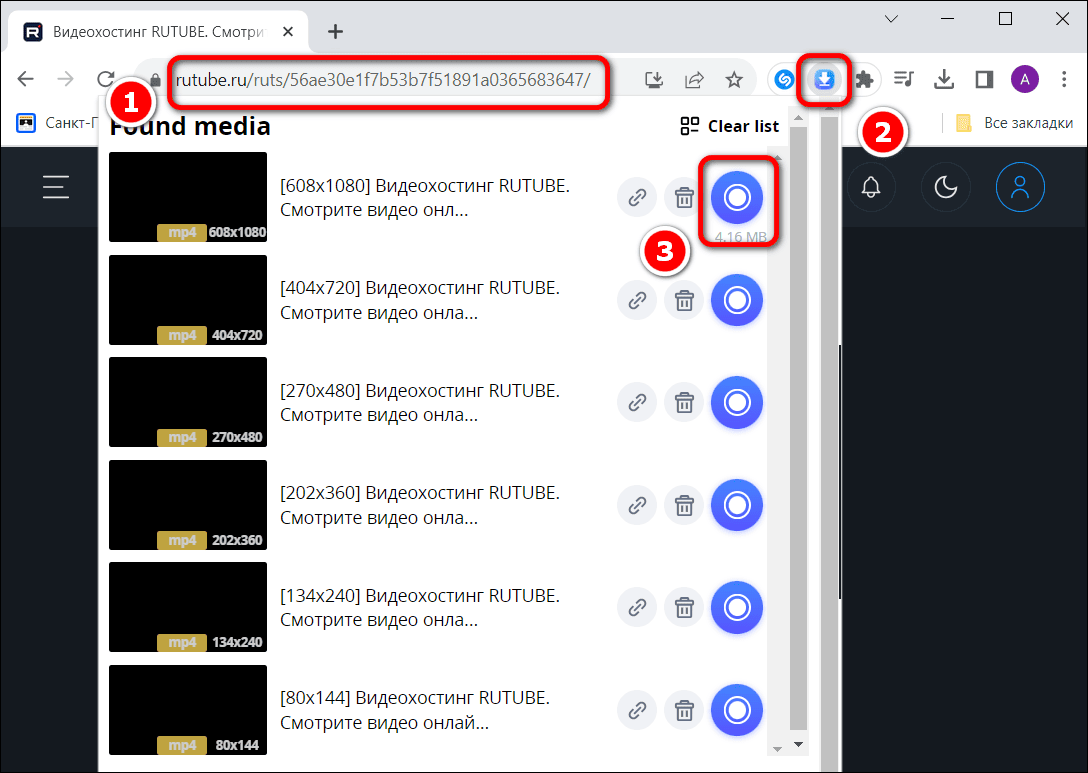Toggle the browser side panel icon
The height and width of the screenshot is (773, 1088).
pos(984,80)
